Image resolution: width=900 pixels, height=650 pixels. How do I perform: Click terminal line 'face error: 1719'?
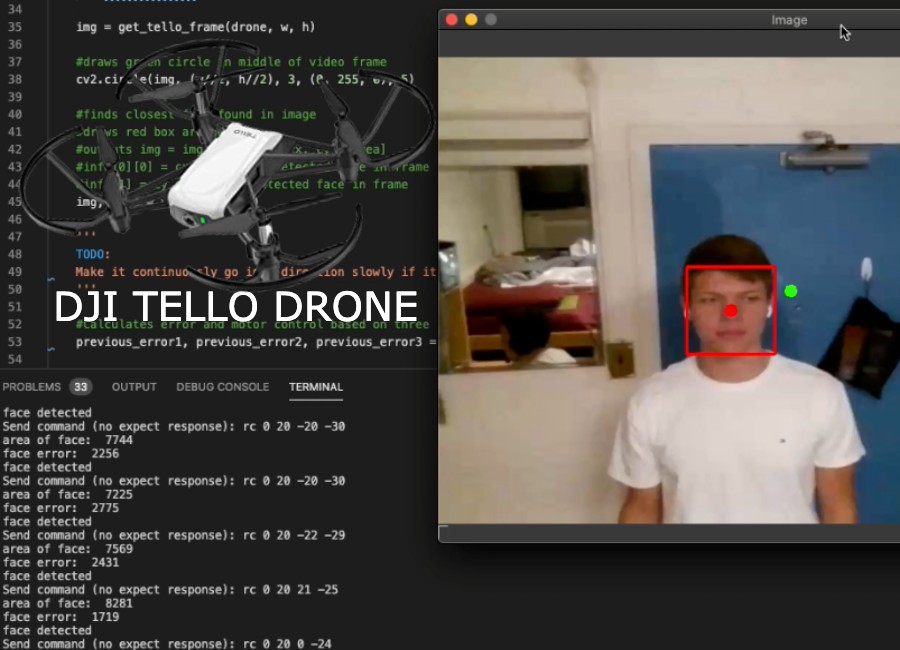coord(61,617)
